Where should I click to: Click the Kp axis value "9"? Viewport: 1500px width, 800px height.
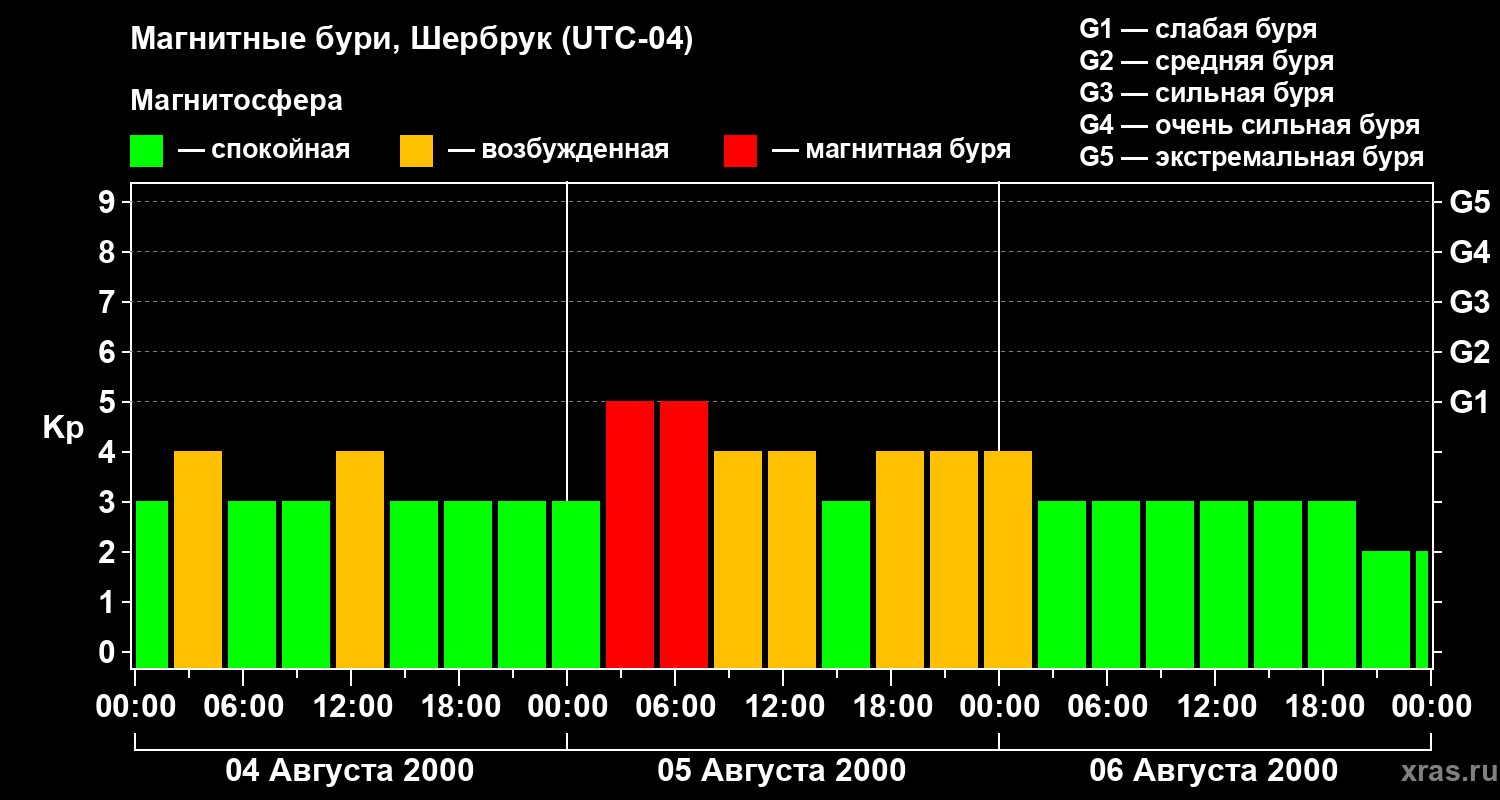(109, 202)
